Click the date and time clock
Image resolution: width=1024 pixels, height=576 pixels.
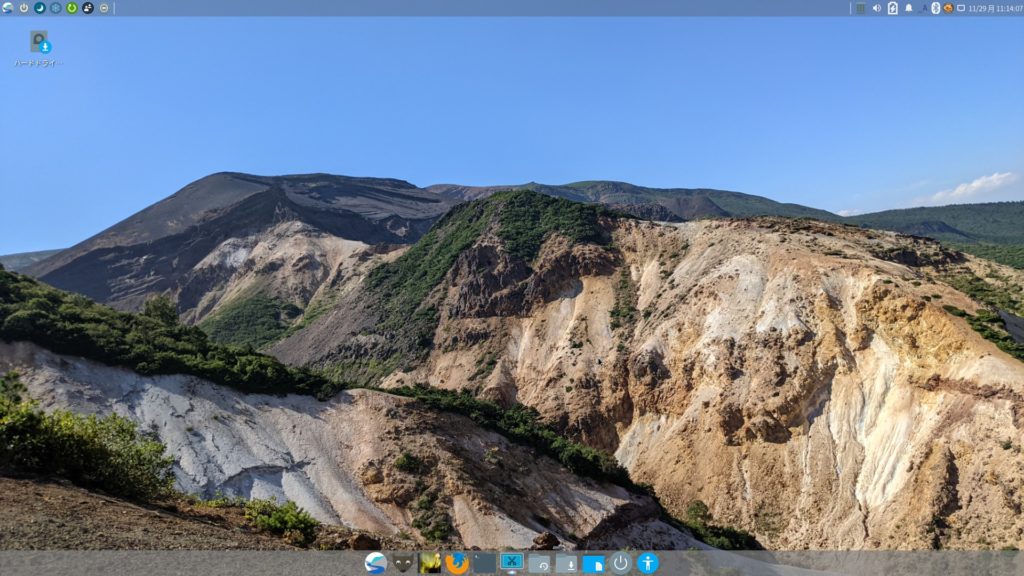(x=995, y=8)
